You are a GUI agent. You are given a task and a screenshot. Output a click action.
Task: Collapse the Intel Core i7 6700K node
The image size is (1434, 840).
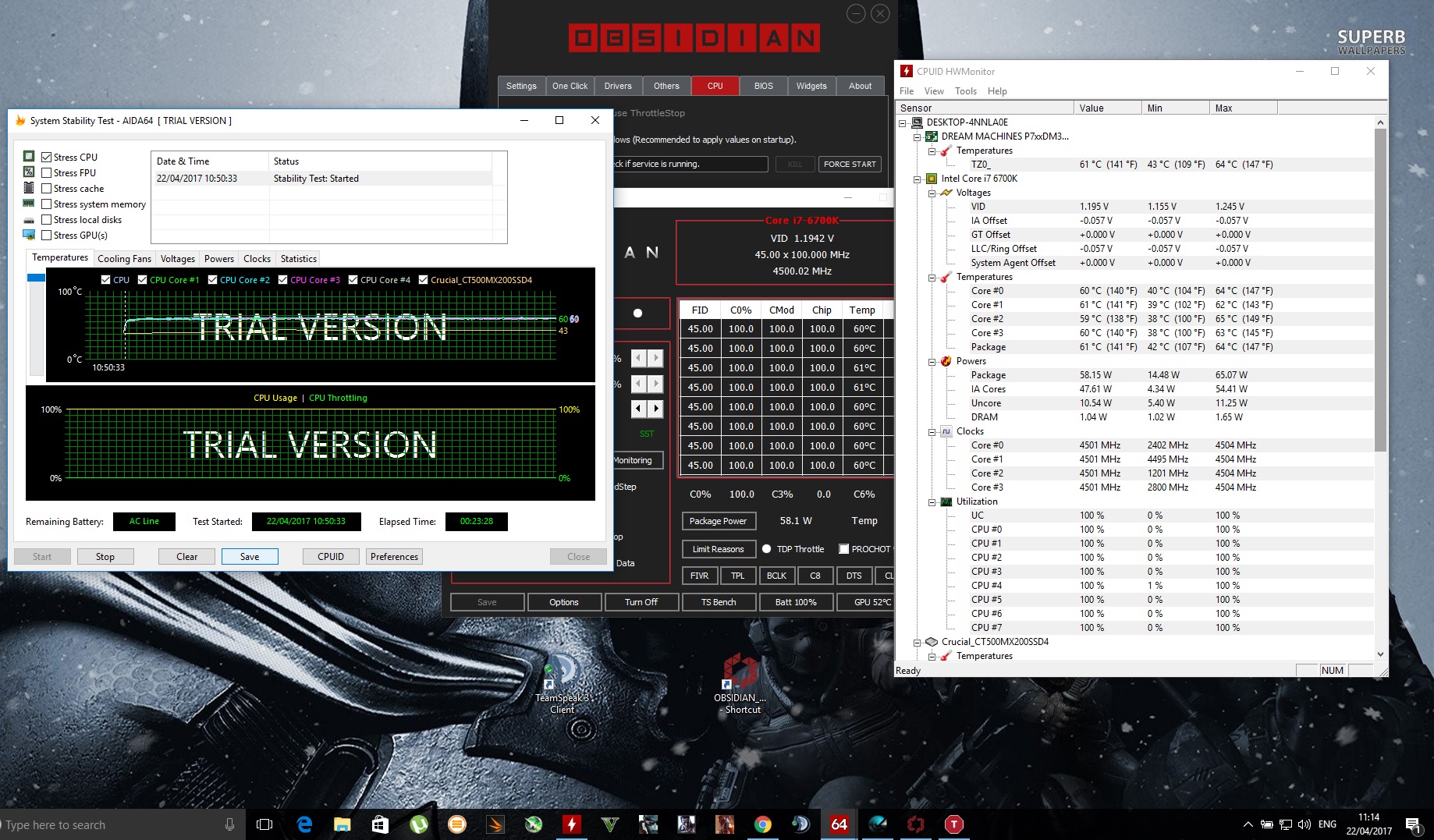[x=918, y=179]
